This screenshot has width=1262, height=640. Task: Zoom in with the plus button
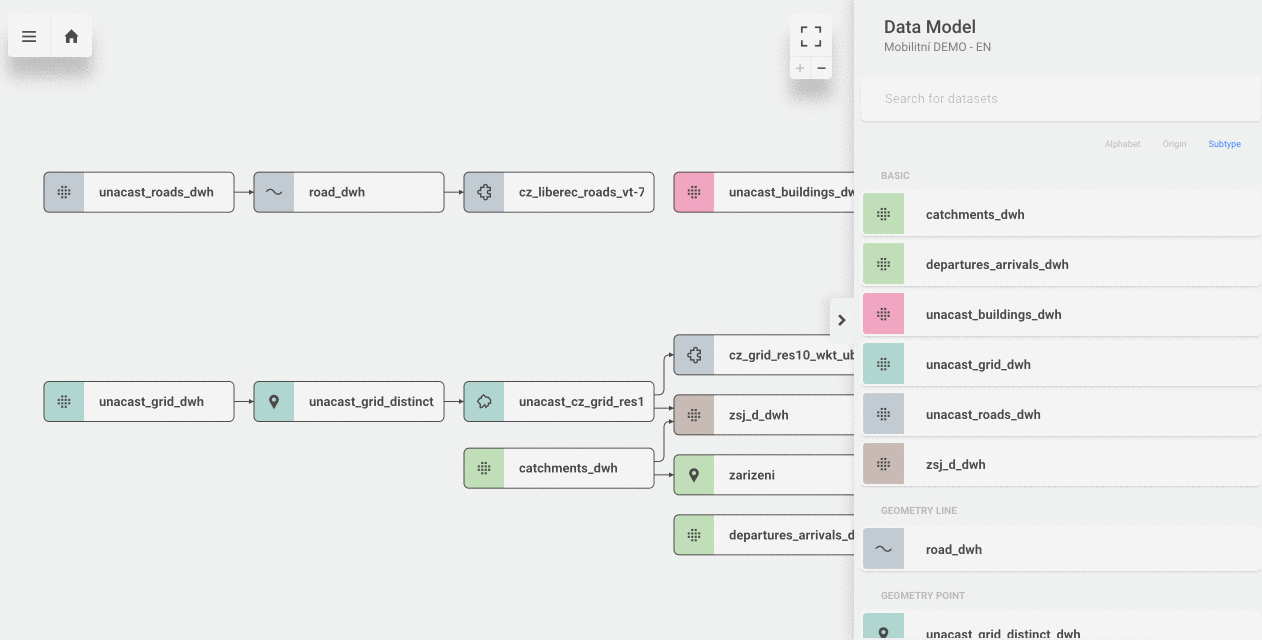(x=799, y=68)
